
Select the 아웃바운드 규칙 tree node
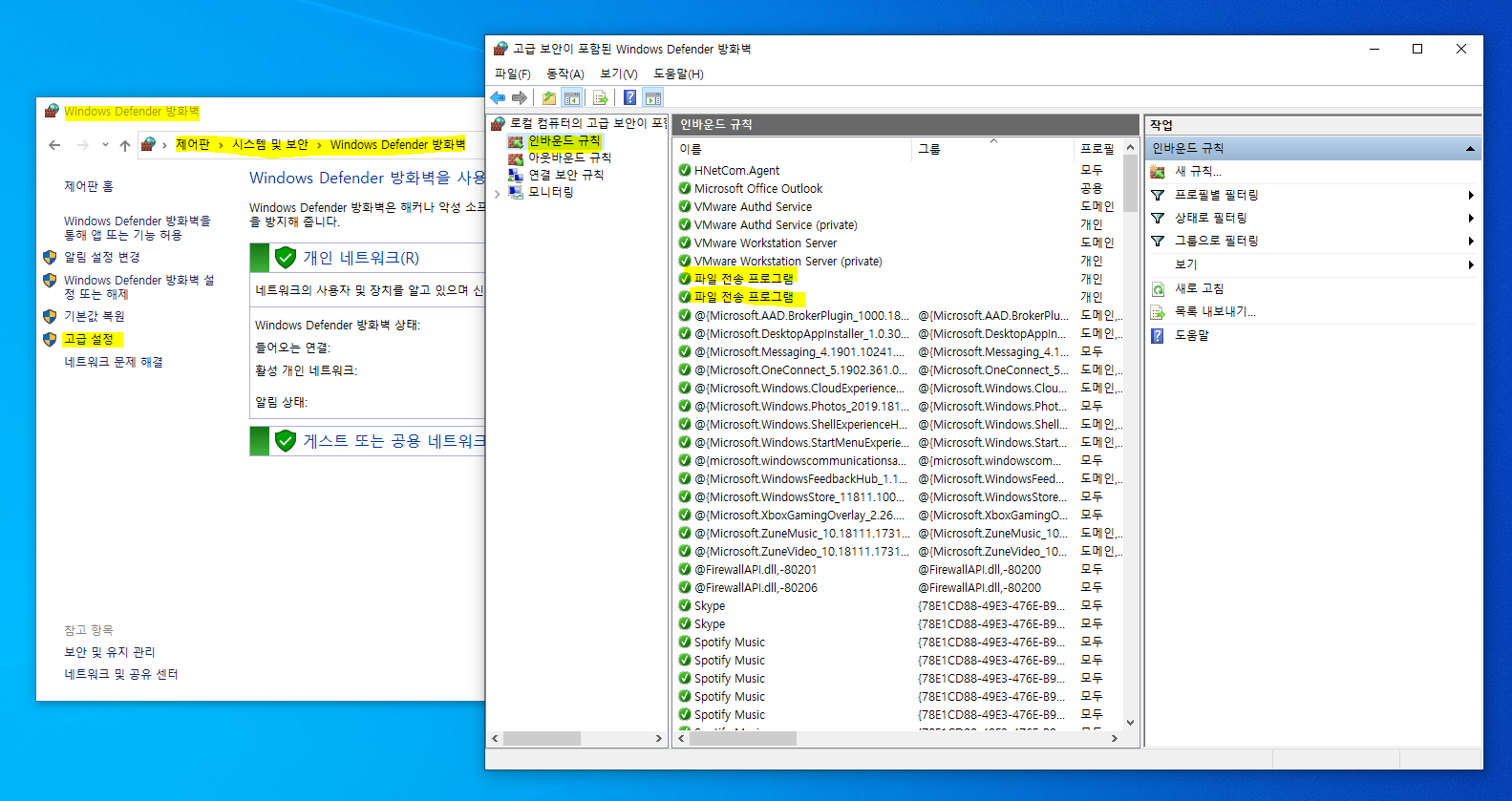(569, 158)
